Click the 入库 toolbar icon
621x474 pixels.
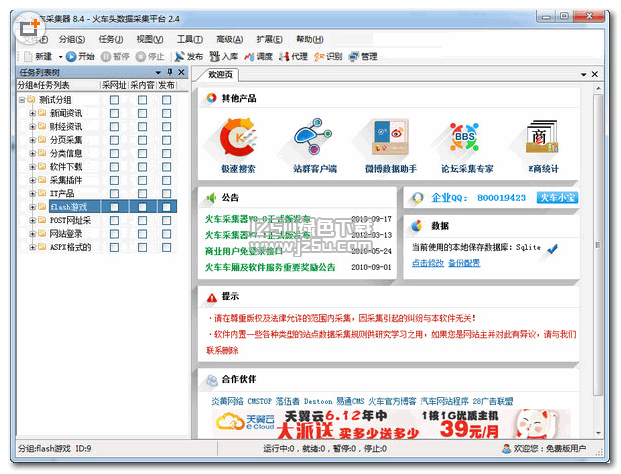(x=215, y=57)
